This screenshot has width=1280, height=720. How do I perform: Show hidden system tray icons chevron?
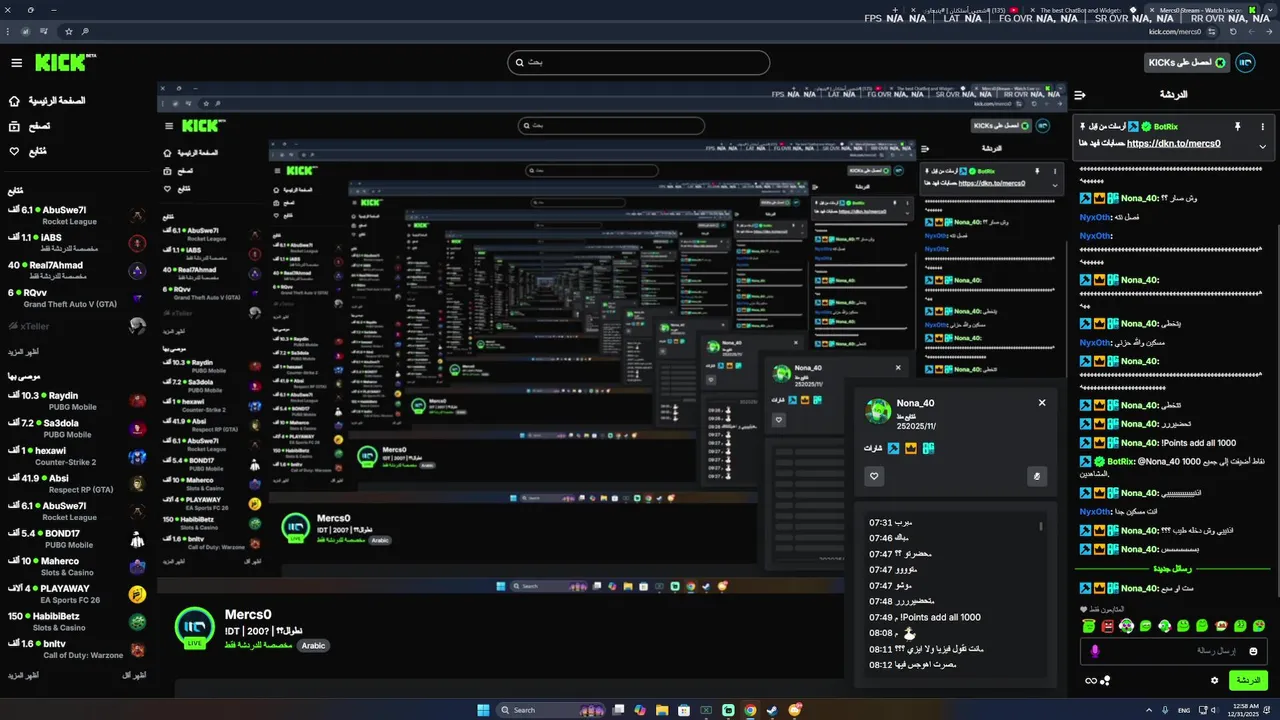click(x=1148, y=710)
